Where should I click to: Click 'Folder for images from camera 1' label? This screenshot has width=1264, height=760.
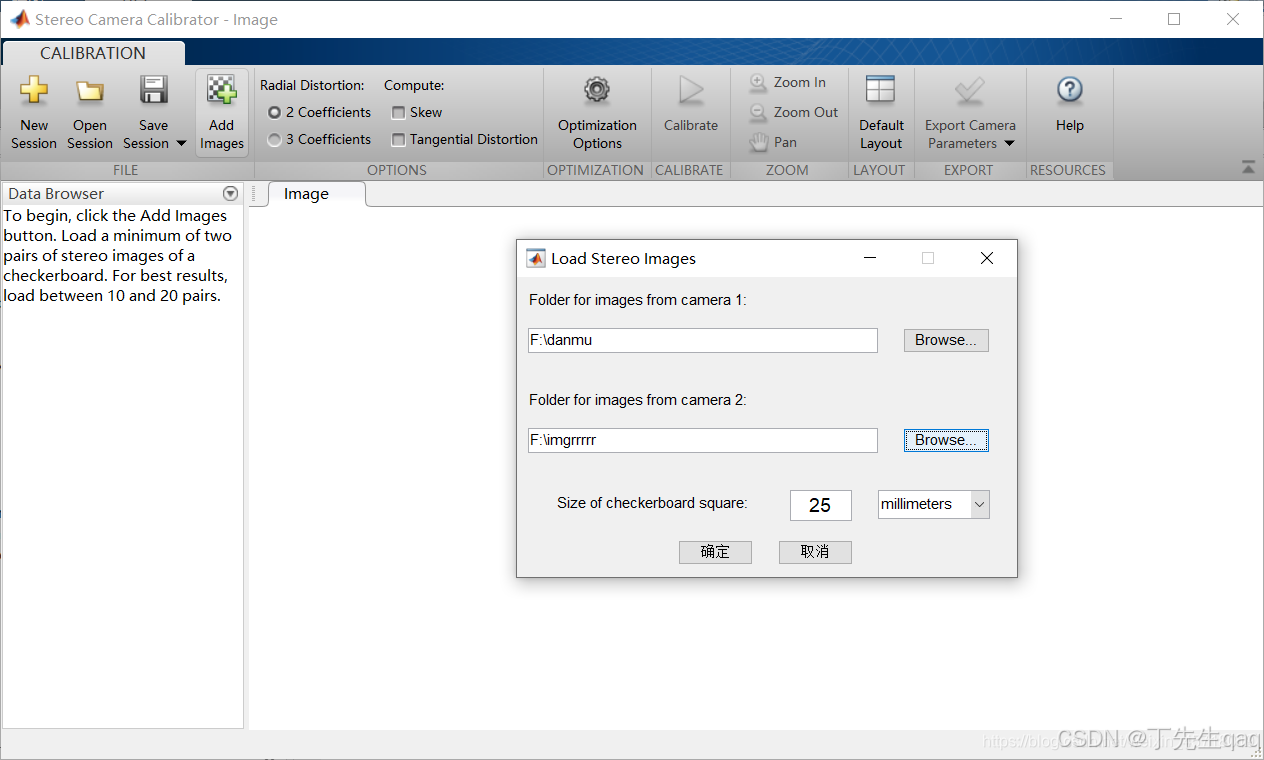[638, 300]
